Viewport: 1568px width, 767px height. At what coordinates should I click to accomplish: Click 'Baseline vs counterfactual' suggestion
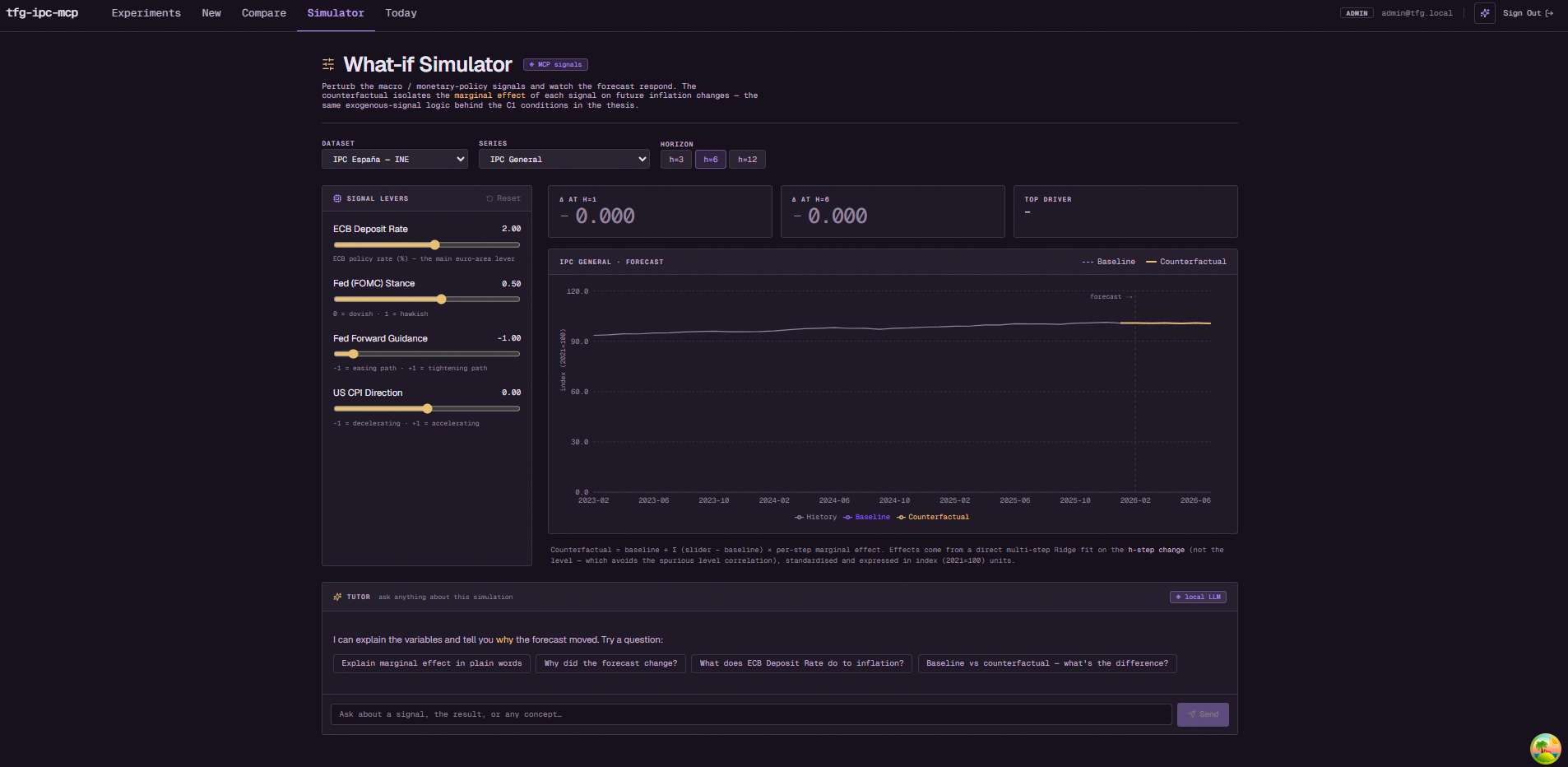[1047, 663]
